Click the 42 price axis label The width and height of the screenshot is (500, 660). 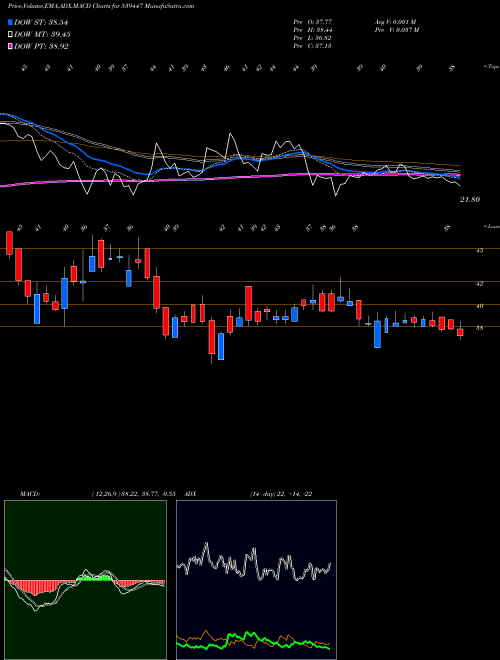[479, 284]
